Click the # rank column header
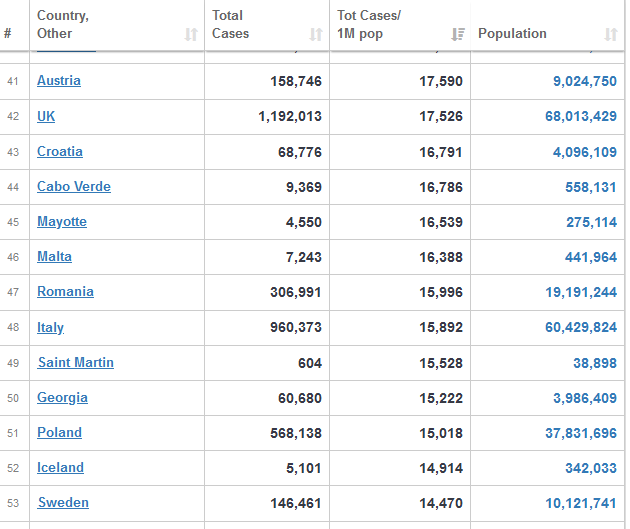The height and width of the screenshot is (529, 630). pyautogui.click(x=8, y=34)
